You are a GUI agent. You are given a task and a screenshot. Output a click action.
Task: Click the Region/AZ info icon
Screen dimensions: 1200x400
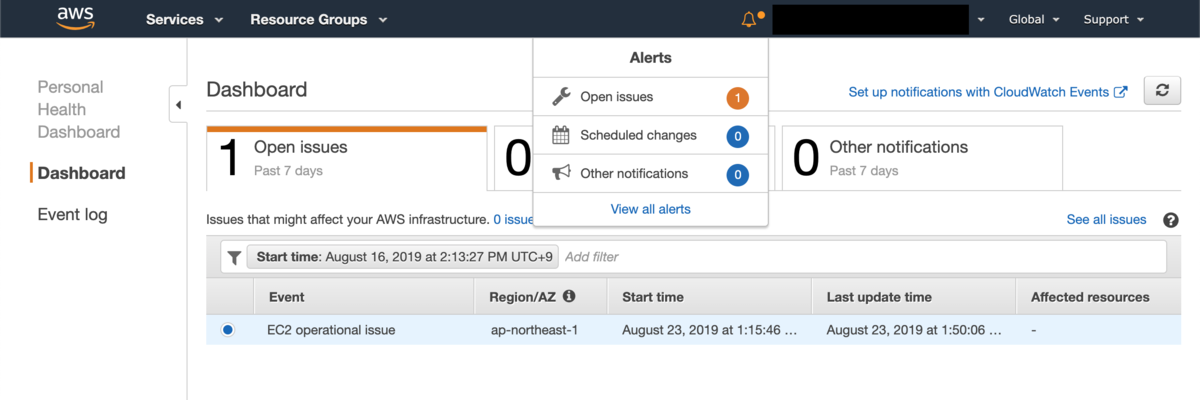click(569, 296)
